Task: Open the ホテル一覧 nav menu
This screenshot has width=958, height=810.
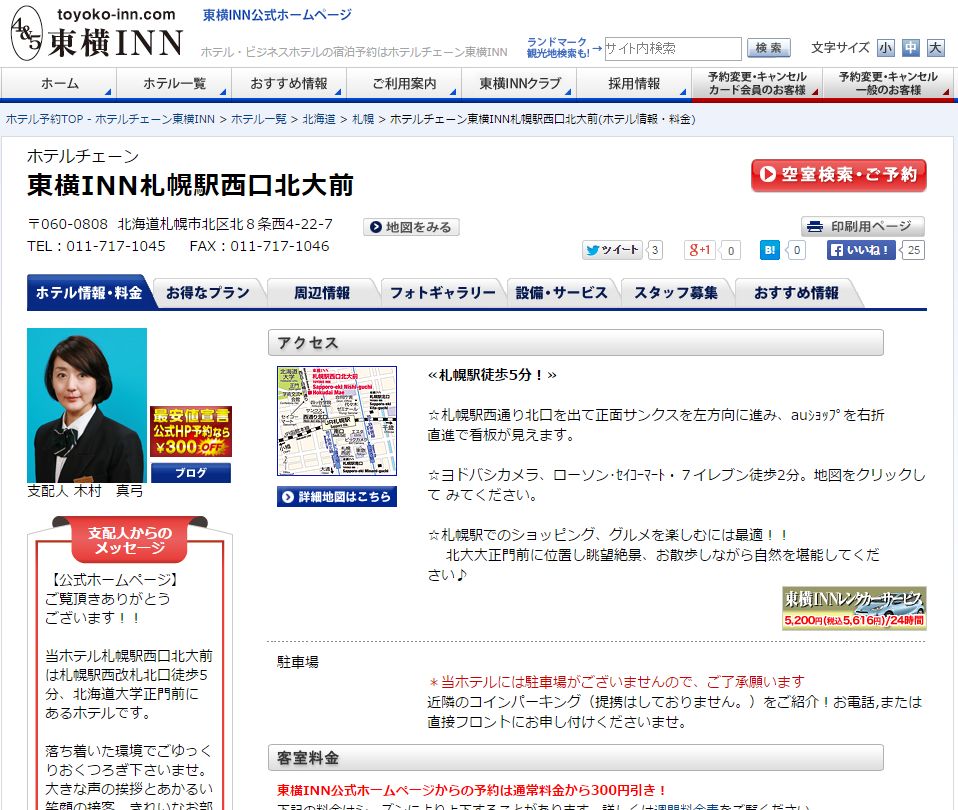Action: click(x=174, y=84)
